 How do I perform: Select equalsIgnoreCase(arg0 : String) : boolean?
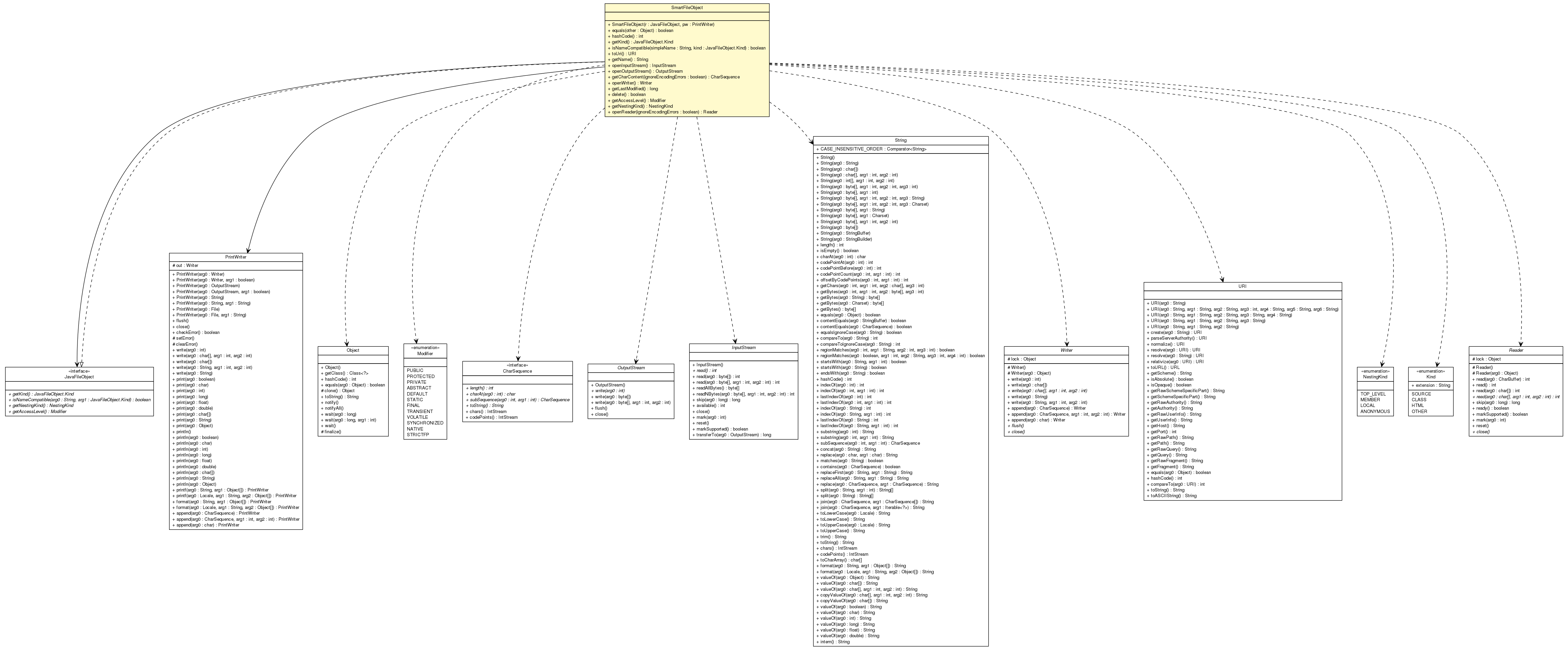tap(859, 333)
